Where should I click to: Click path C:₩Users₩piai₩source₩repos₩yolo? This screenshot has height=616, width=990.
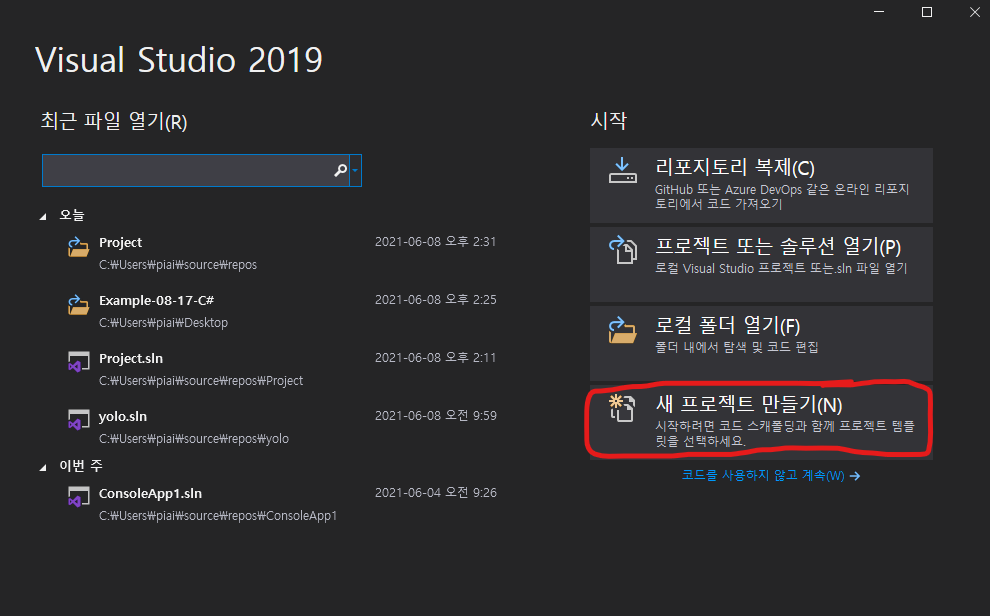coord(194,439)
